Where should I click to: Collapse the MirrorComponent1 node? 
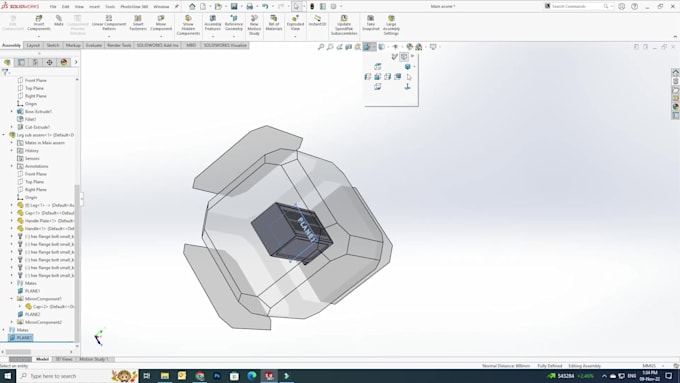12,299
